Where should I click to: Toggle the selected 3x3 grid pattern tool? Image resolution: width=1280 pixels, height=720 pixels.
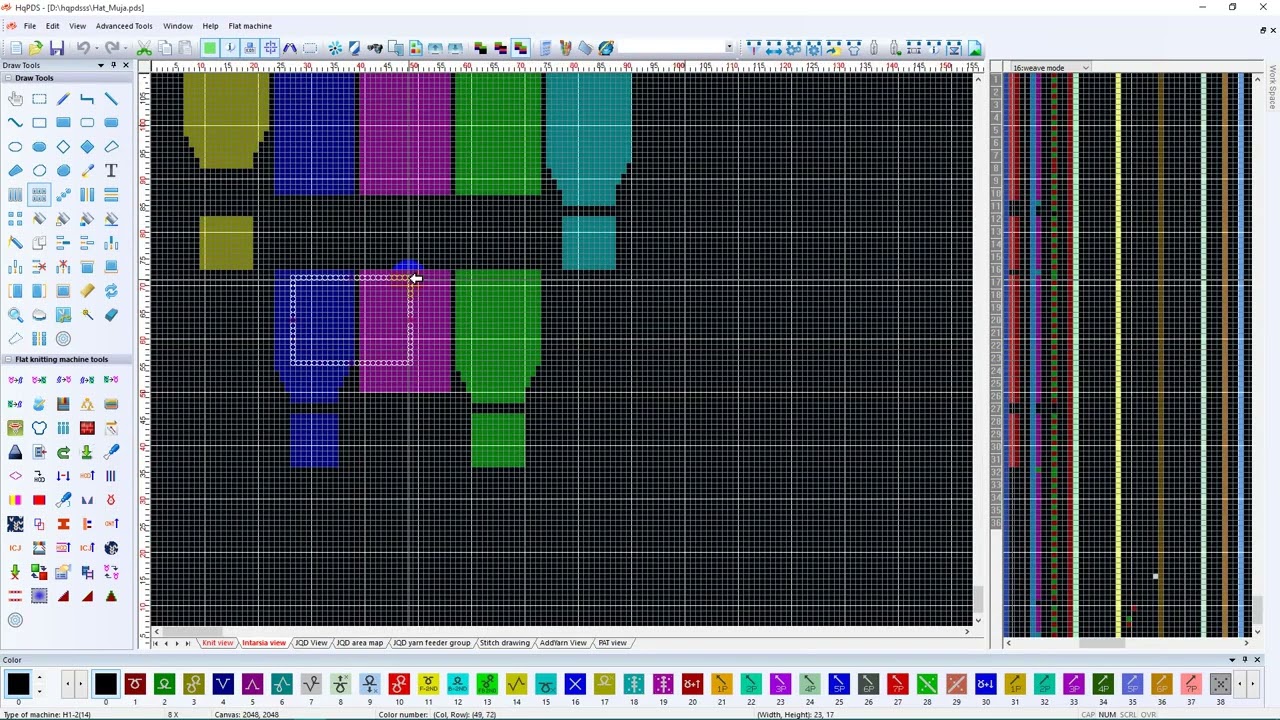pos(39,194)
